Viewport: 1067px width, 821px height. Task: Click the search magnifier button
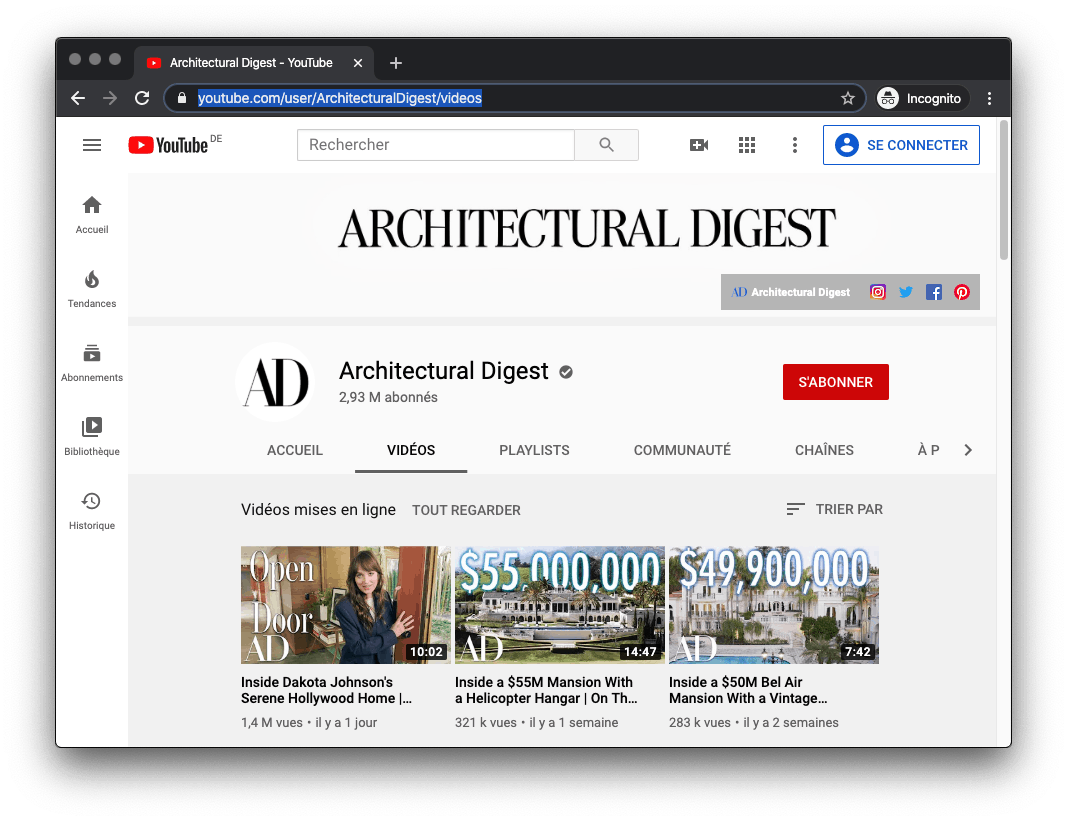[x=606, y=145]
